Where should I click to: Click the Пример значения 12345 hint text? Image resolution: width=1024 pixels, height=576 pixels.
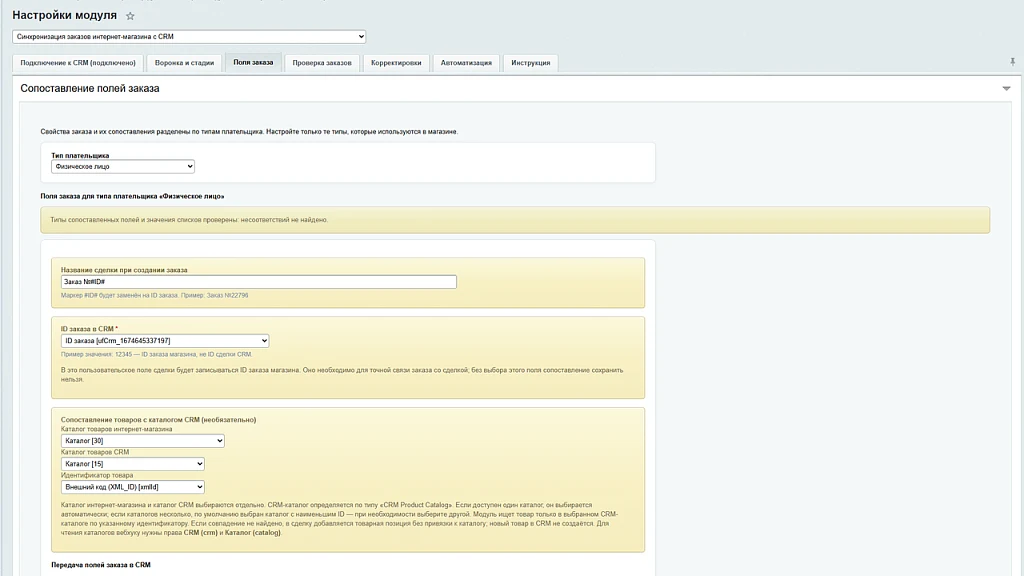[156, 355]
